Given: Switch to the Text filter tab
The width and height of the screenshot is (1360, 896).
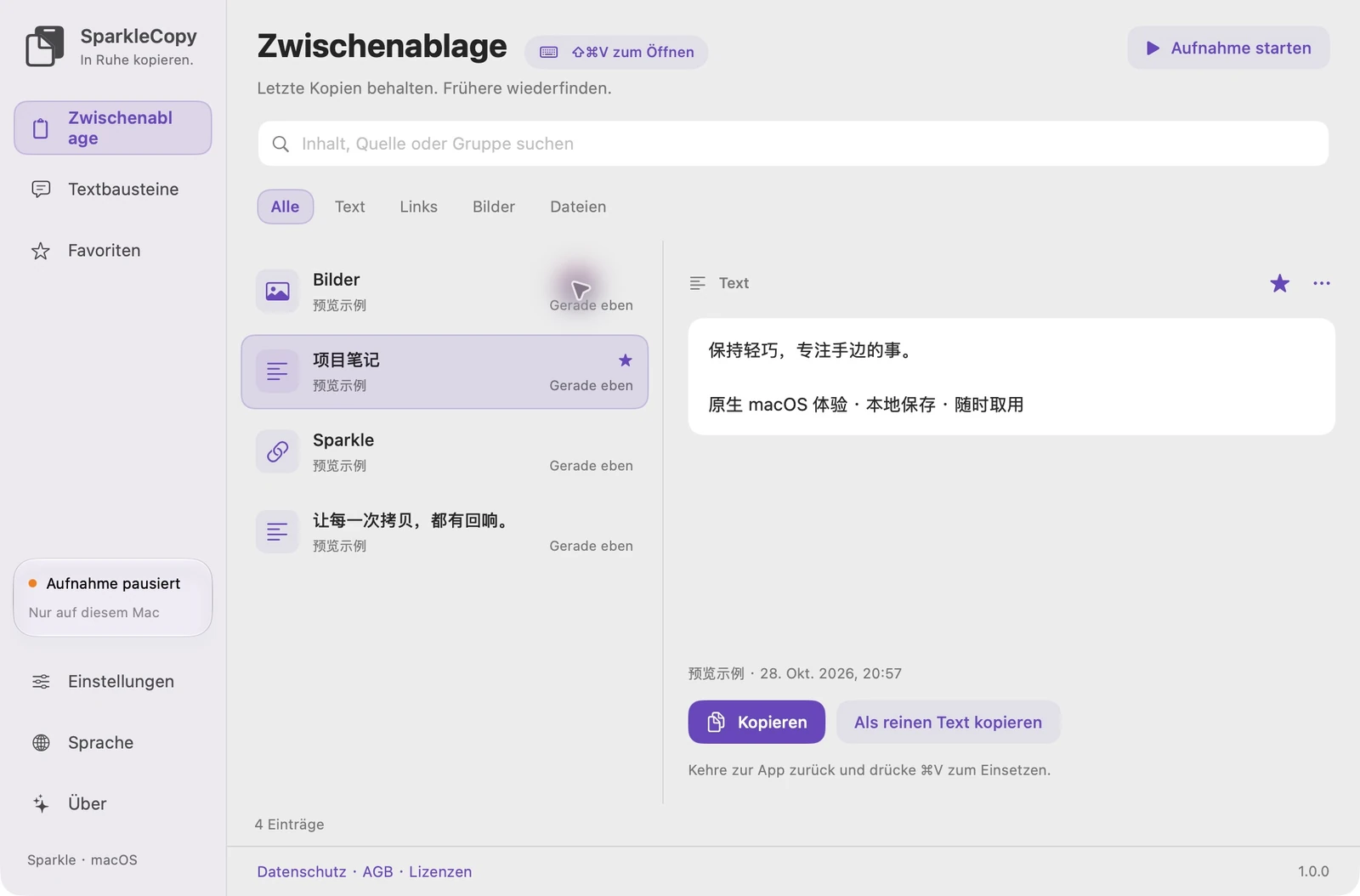Looking at the screenshot, I should [349, 207].
